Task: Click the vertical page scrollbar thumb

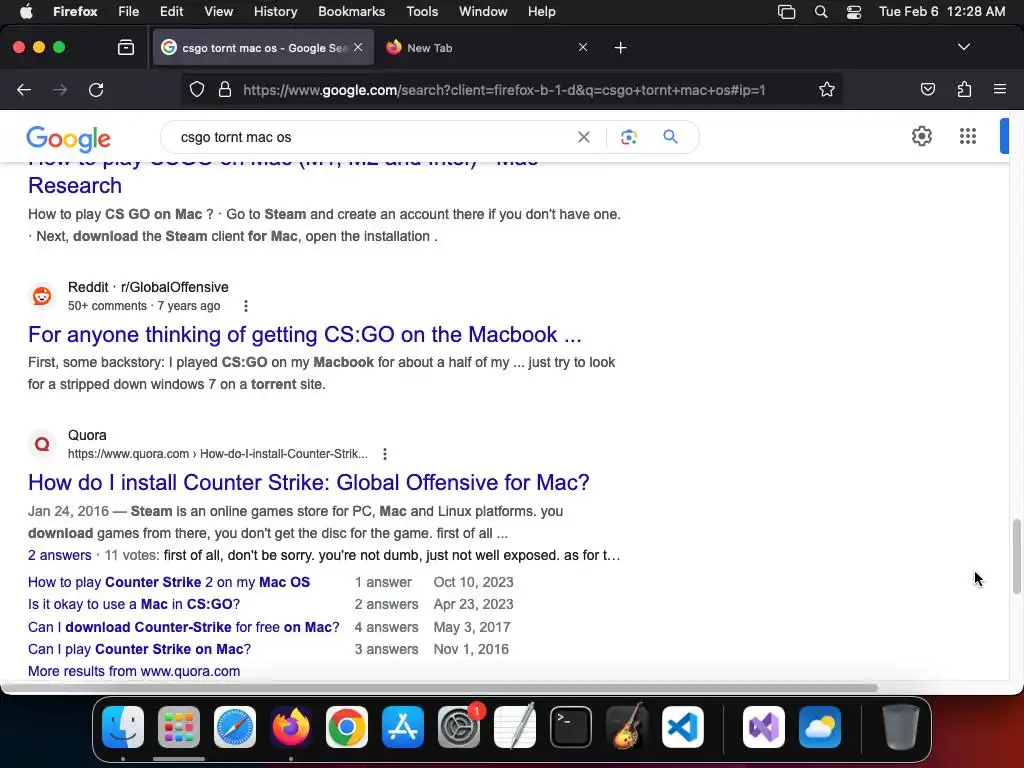Action: [x=1016, y=557]
